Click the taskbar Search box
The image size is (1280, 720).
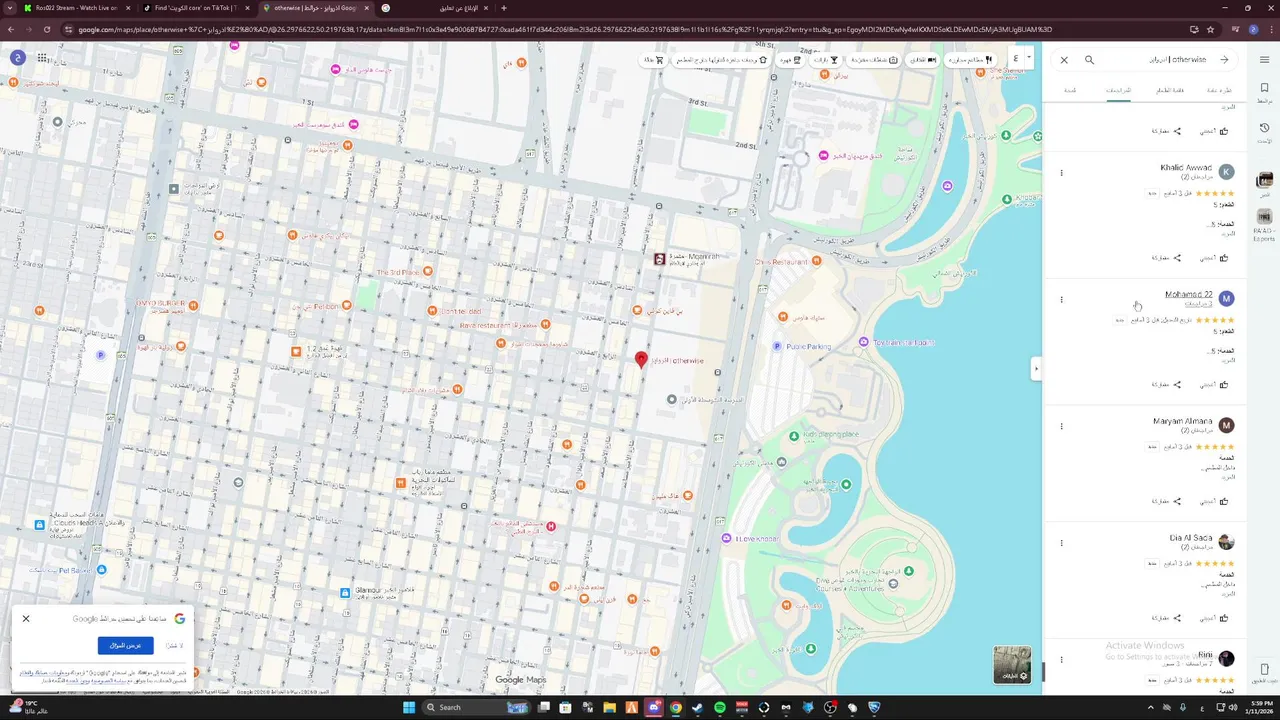(476, 708)
